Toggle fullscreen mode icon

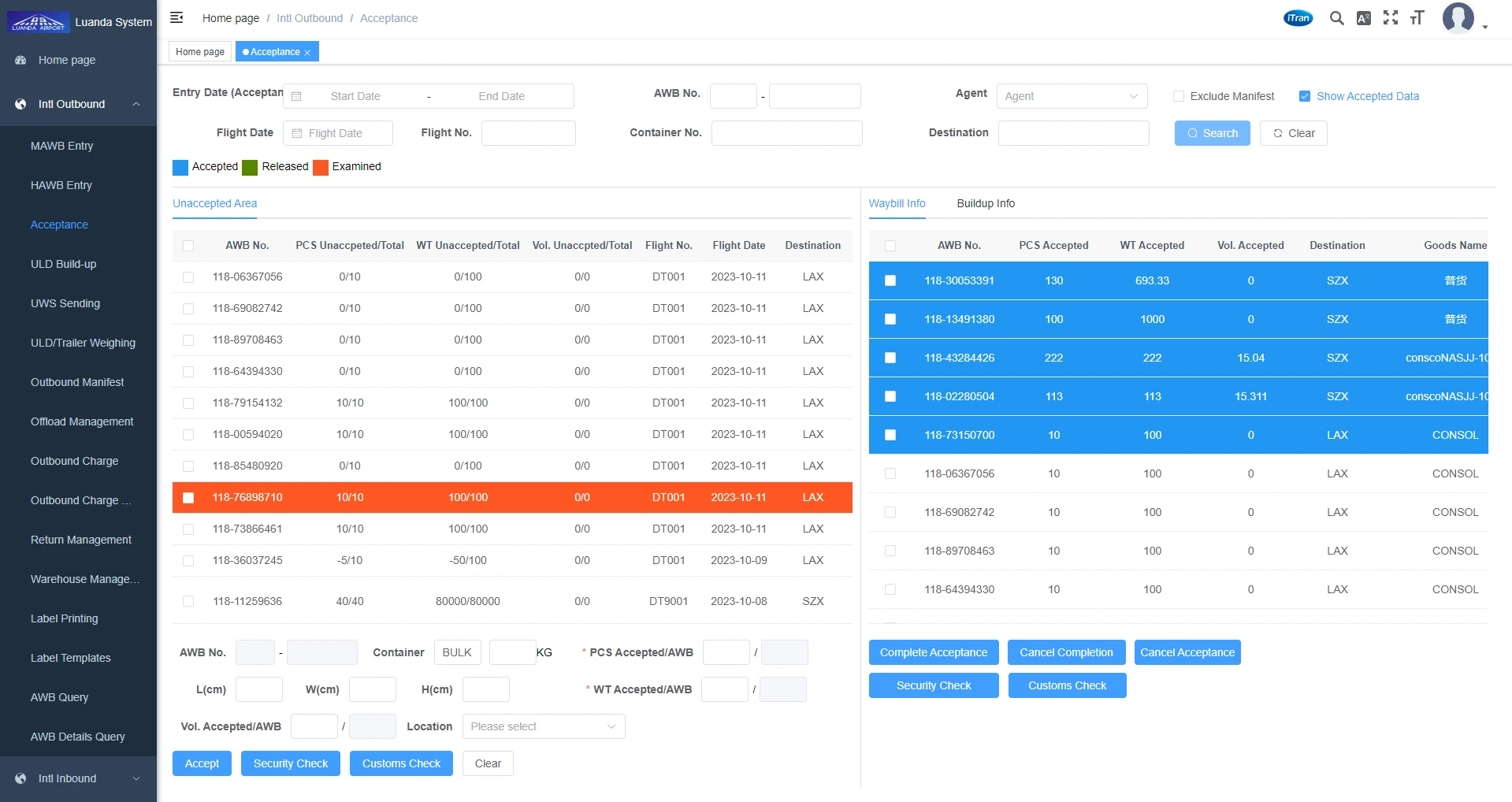(1390, 18)
